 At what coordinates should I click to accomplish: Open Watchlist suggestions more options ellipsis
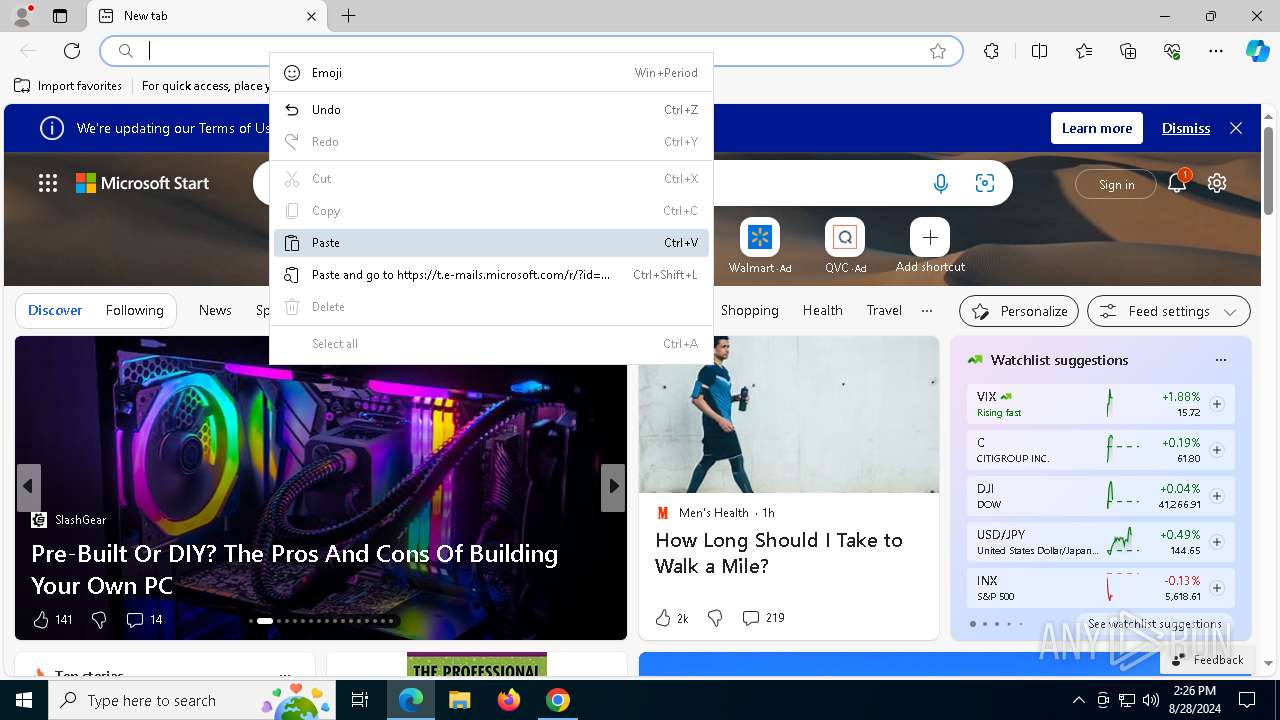click(1220, 360)
